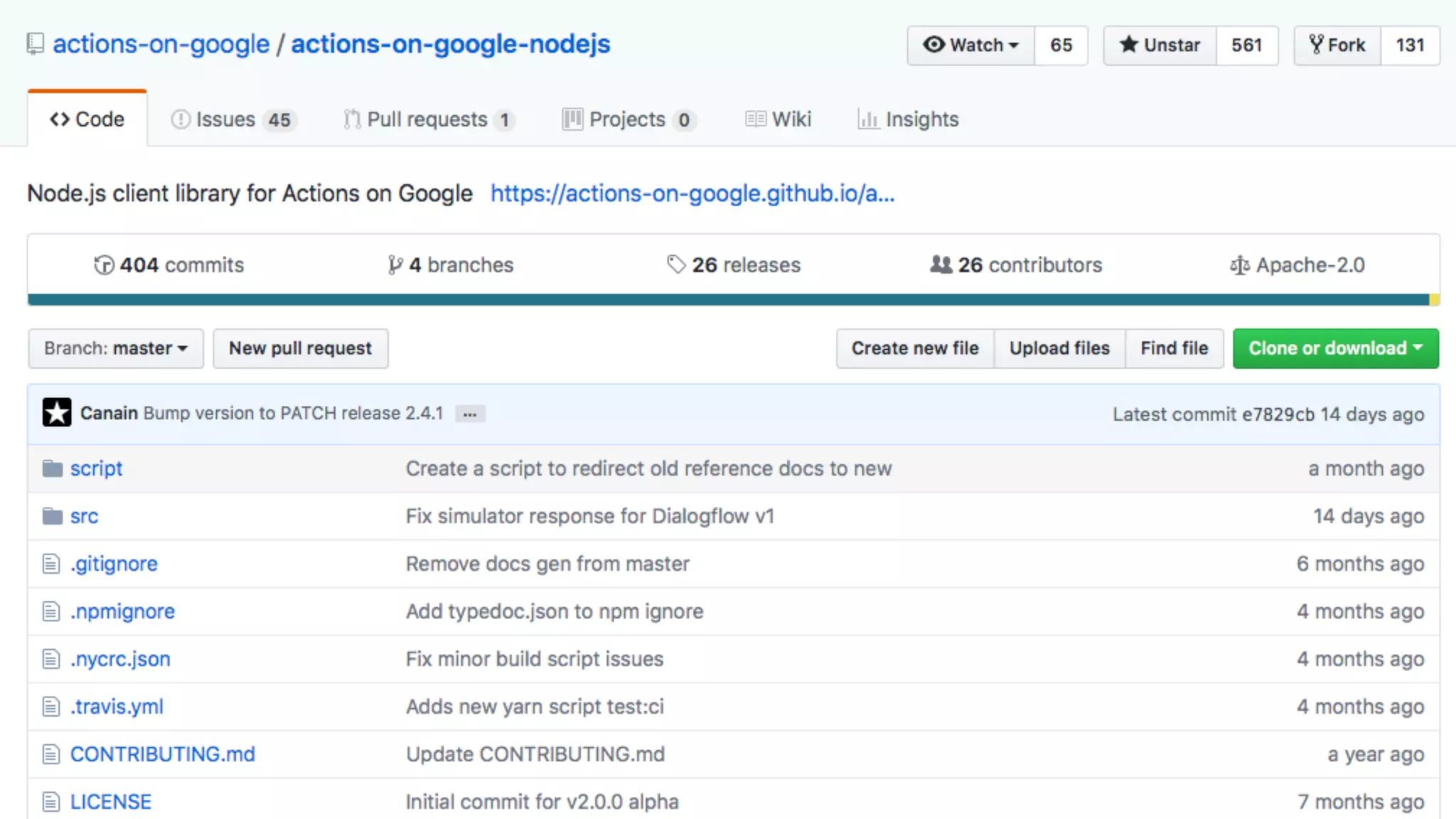This screenshot has height=819, width=1456.
Task: Click the Apache-2.0 license scale icon
Action: click(x=1239, y=265)
